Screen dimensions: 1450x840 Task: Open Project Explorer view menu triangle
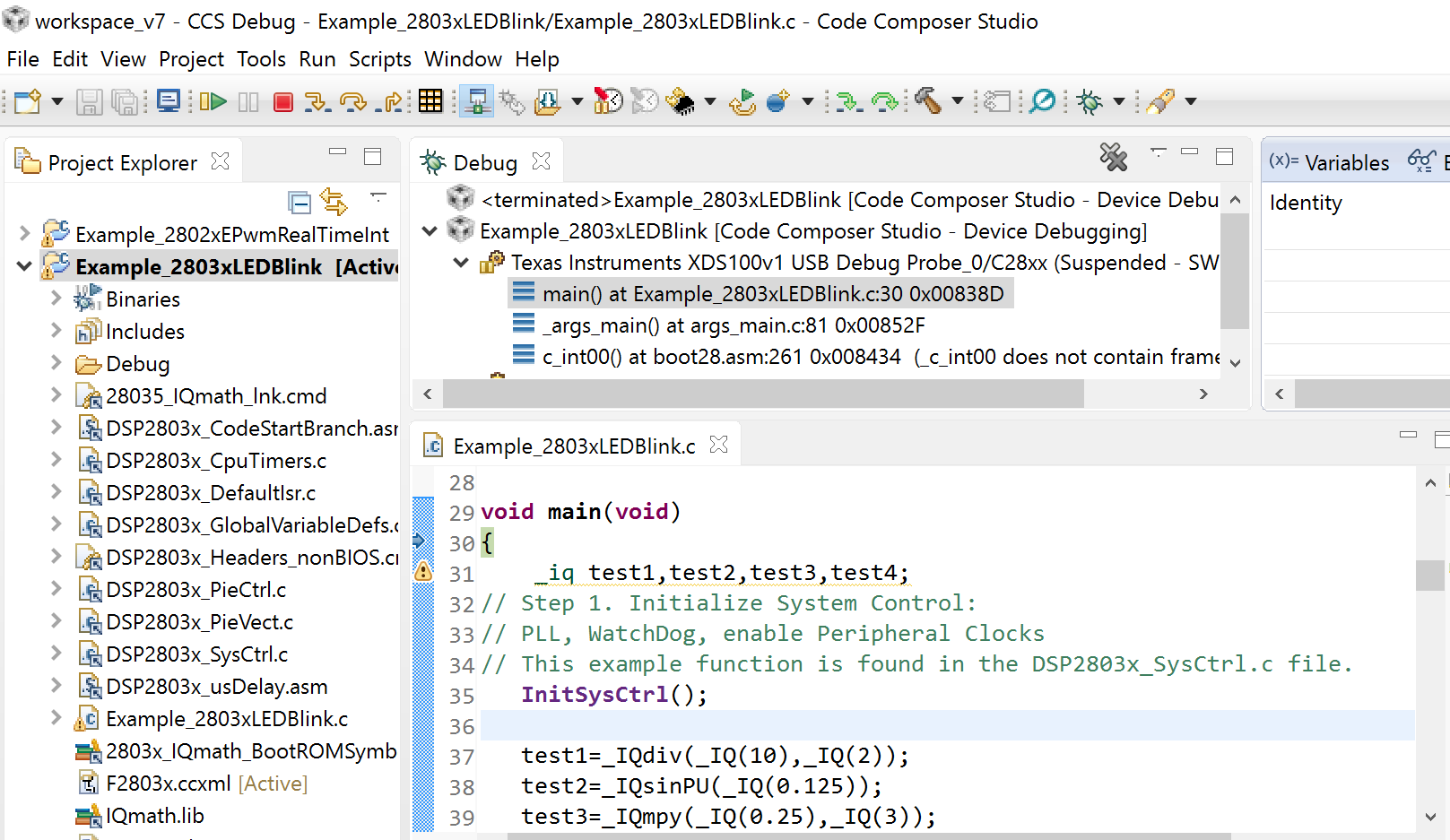click(x=378, y=195)
